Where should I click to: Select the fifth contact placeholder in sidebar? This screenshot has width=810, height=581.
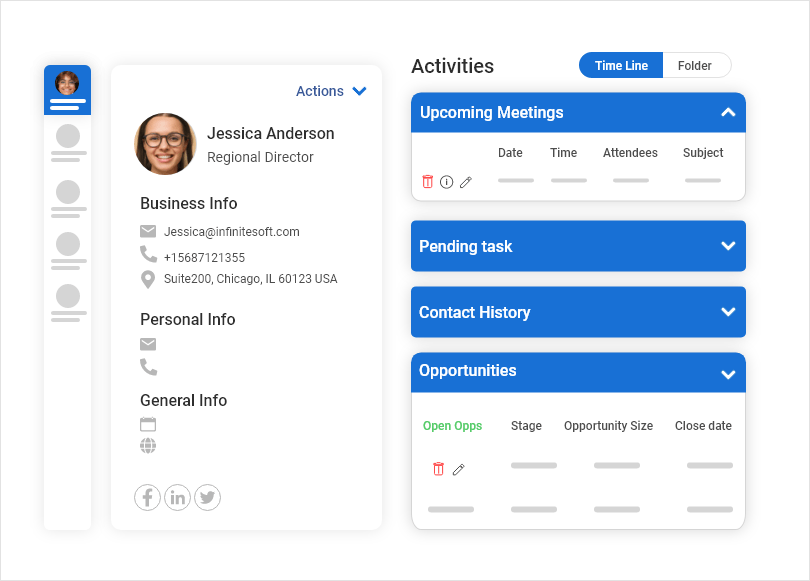tap(68, 303)
